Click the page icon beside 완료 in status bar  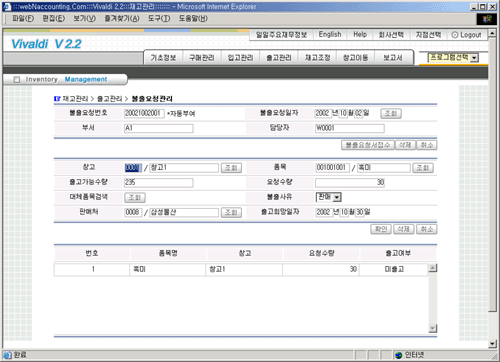8,355
